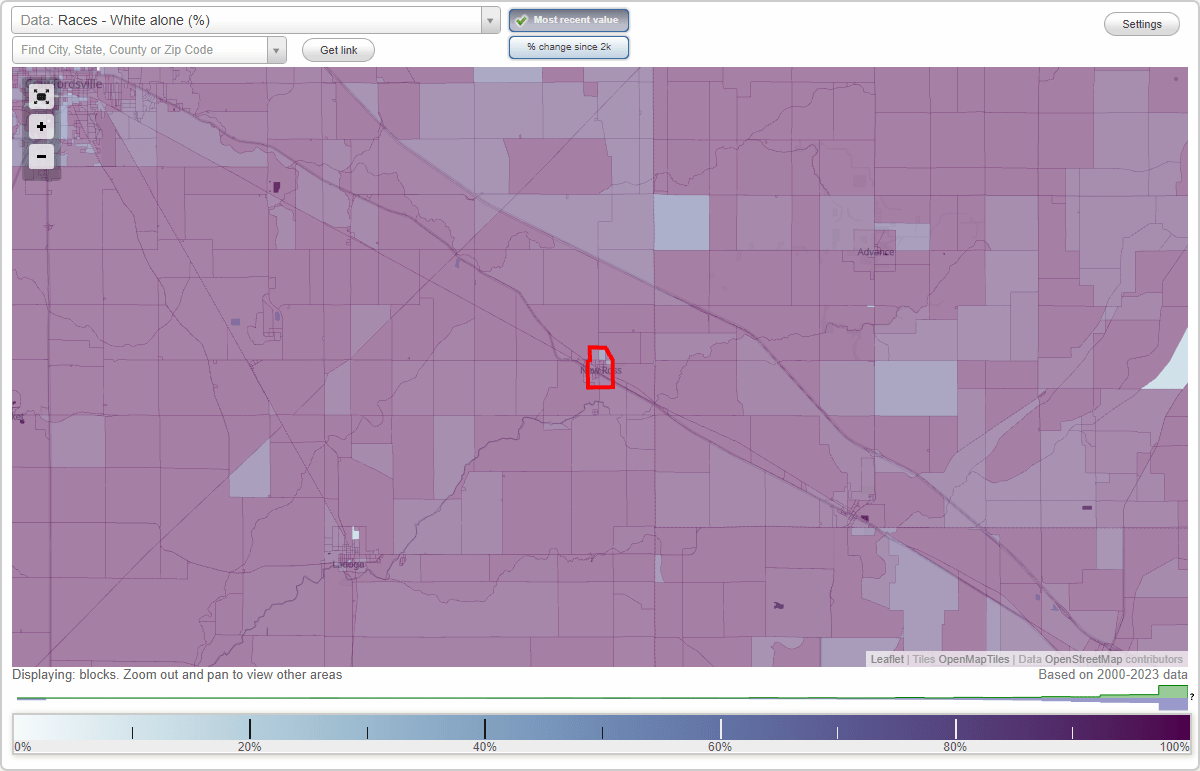1200x771 pixels.
Task: Click the map zoom-out minus icon
Action: [x=41, y=156]
